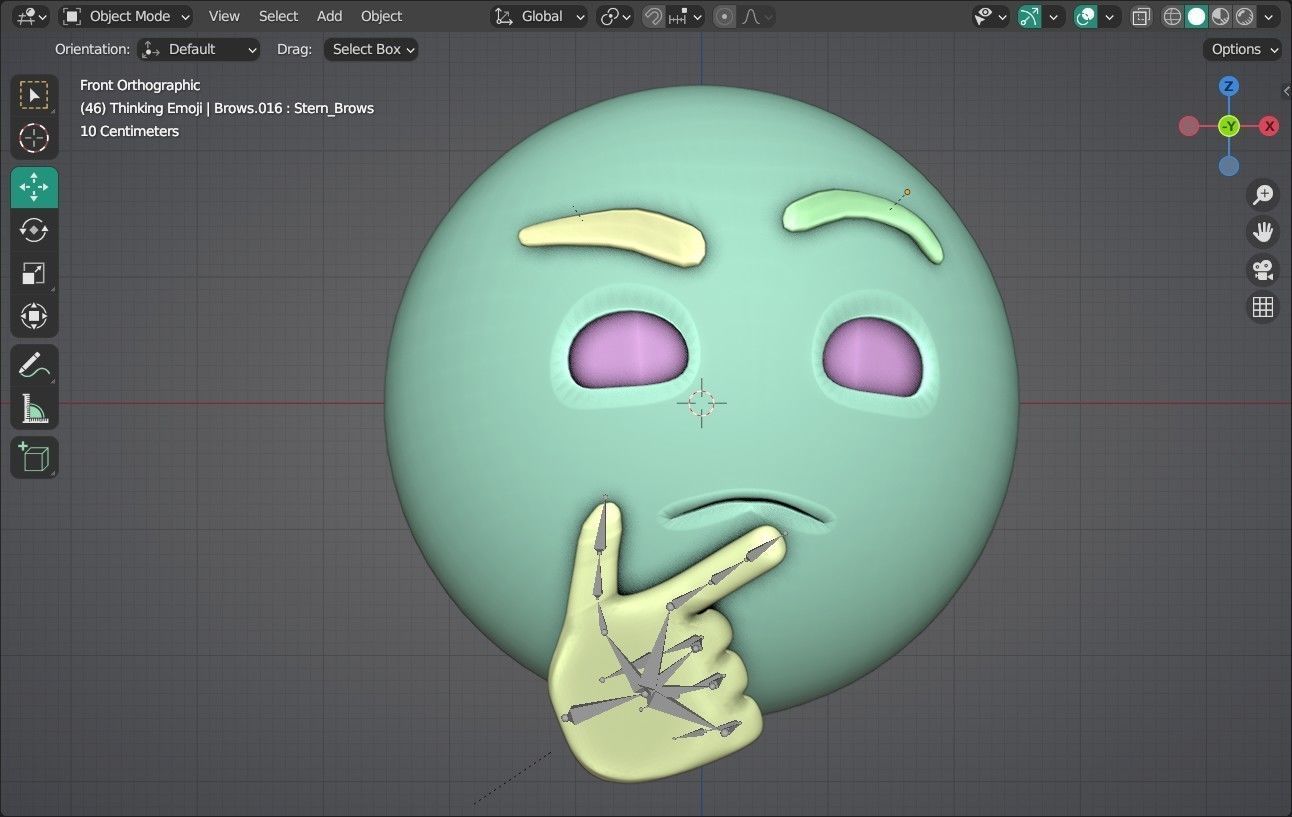Select the Annotate pencil tool
The image size is (1292, 817).
click(x=34, y=365)
